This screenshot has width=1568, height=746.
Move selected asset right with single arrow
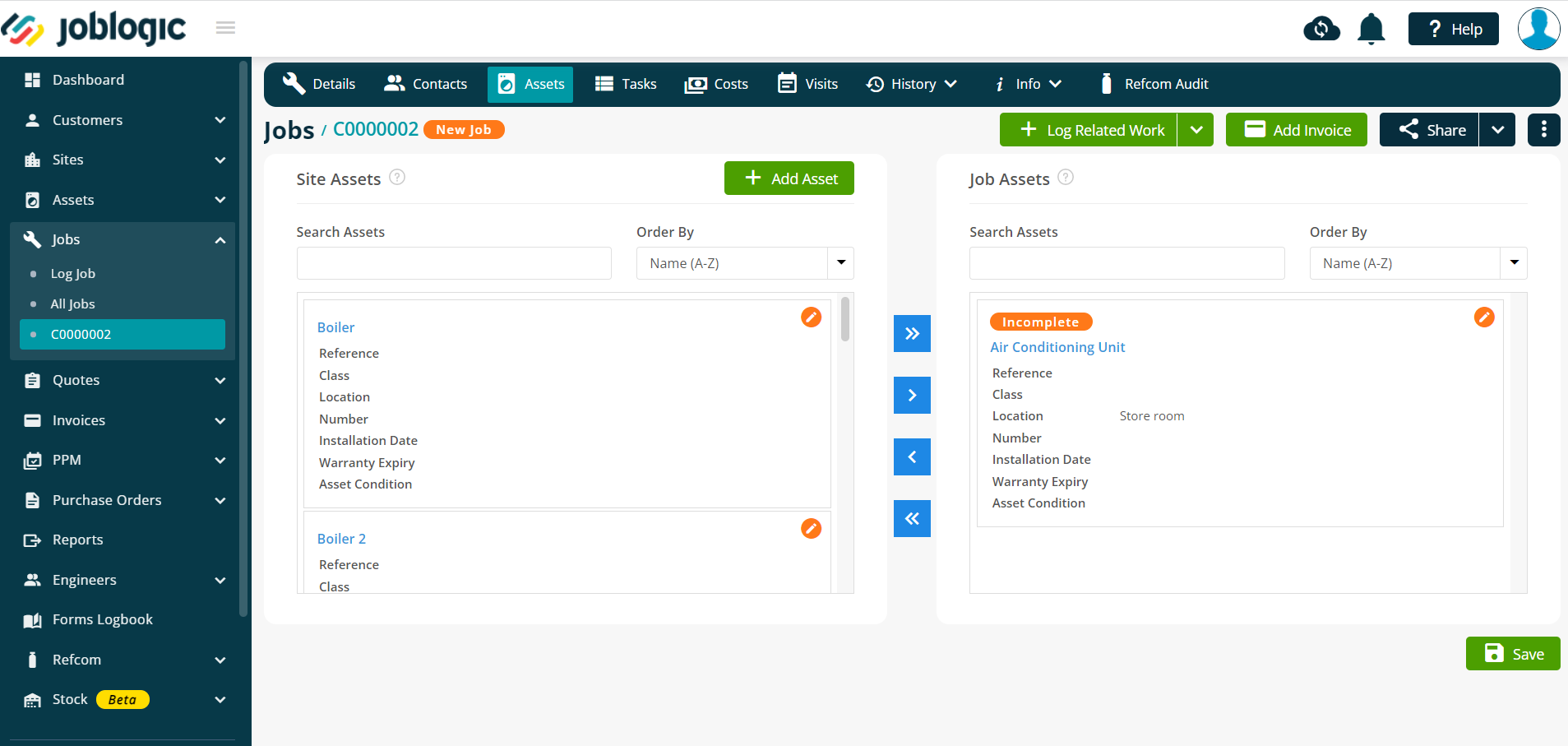coord(912,395)
